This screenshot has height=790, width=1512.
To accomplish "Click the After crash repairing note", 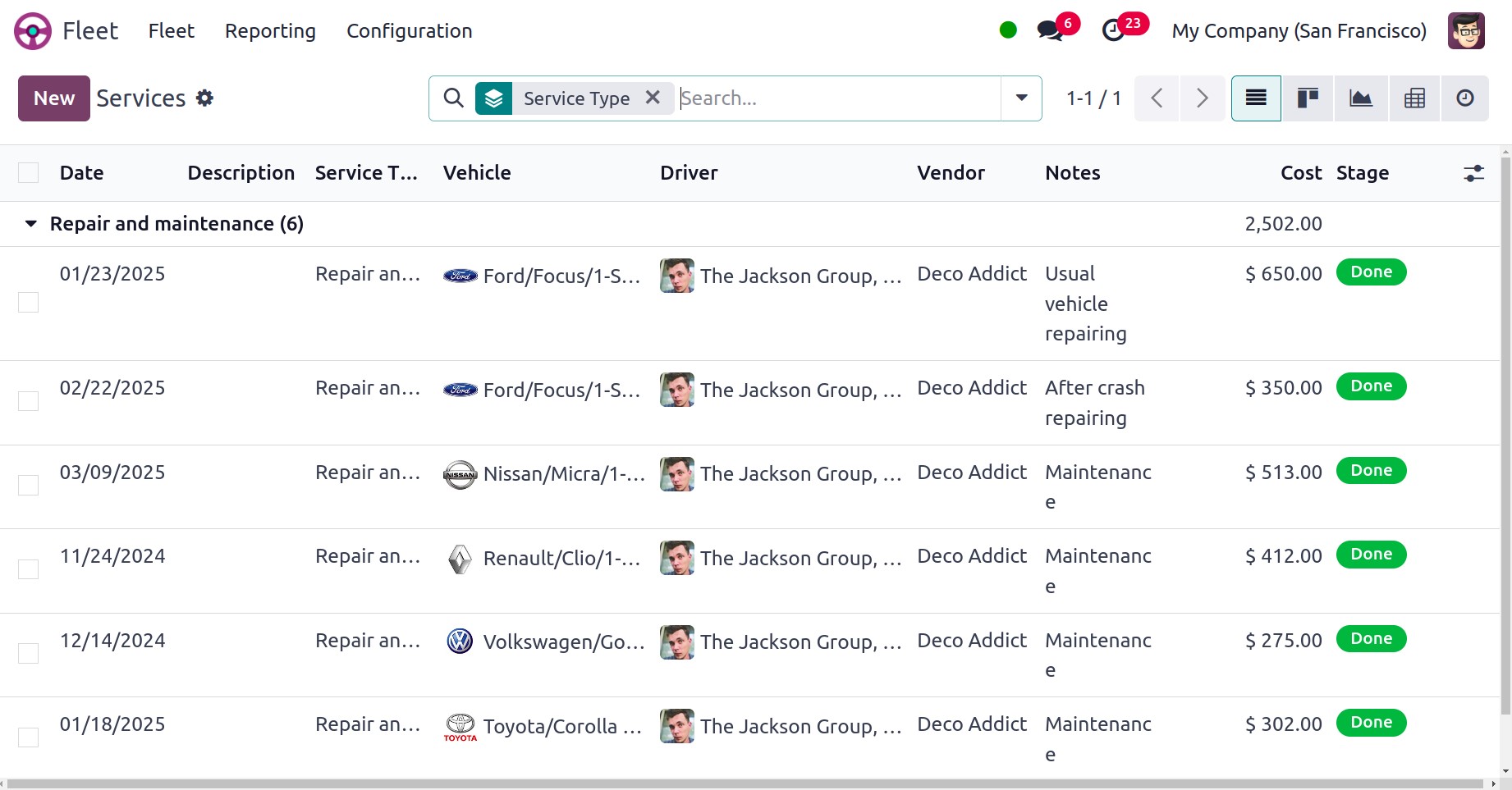I will (x=1095, y=403).
